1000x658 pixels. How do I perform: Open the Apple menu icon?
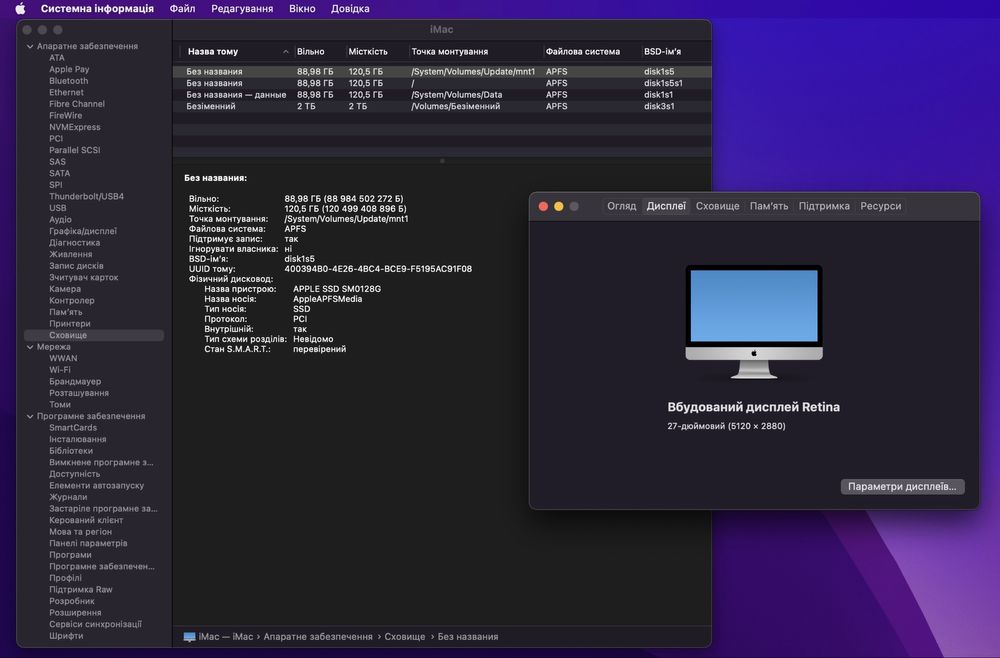click(20, 9)
